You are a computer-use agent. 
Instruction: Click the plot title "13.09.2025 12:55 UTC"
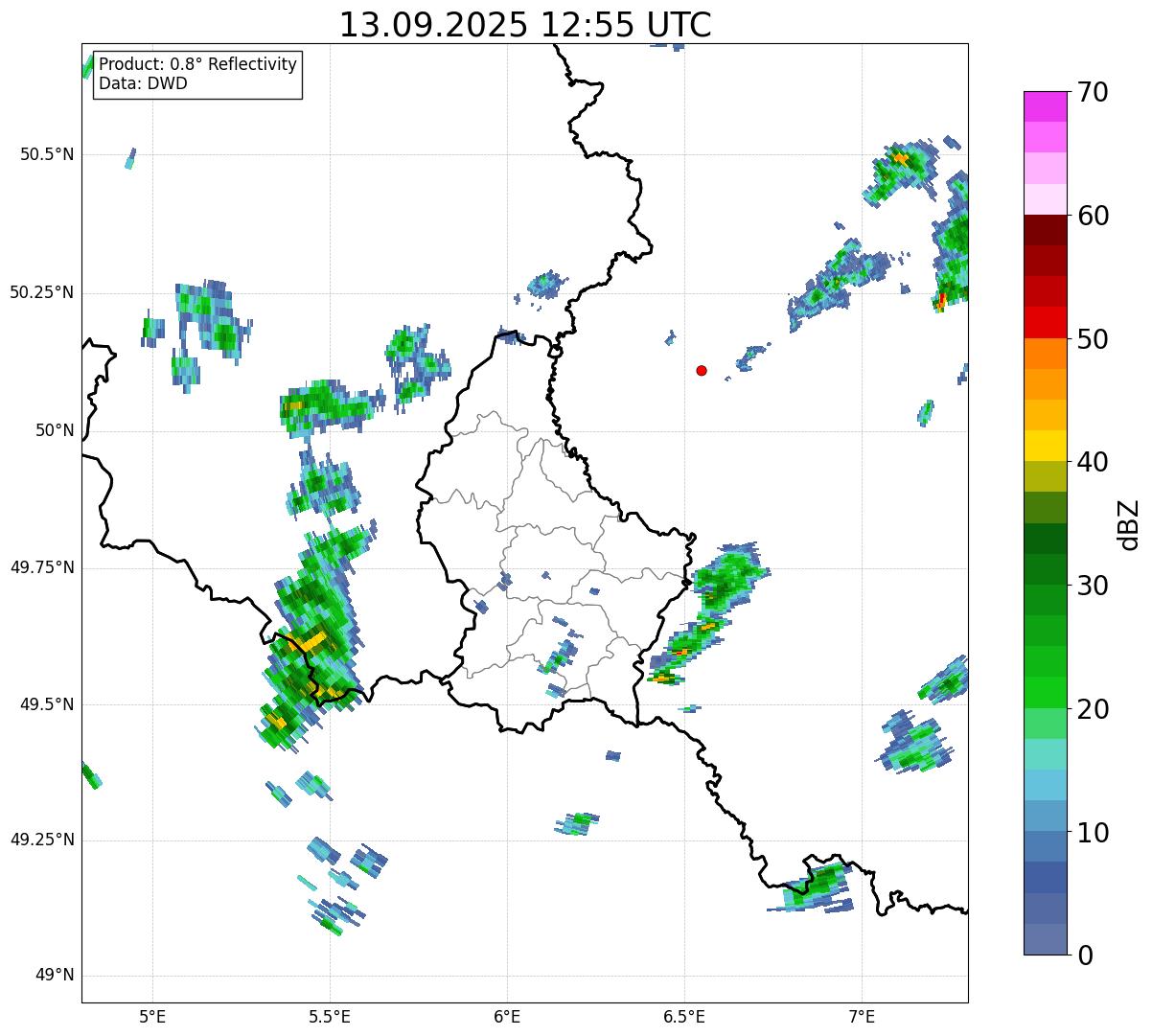525,24
